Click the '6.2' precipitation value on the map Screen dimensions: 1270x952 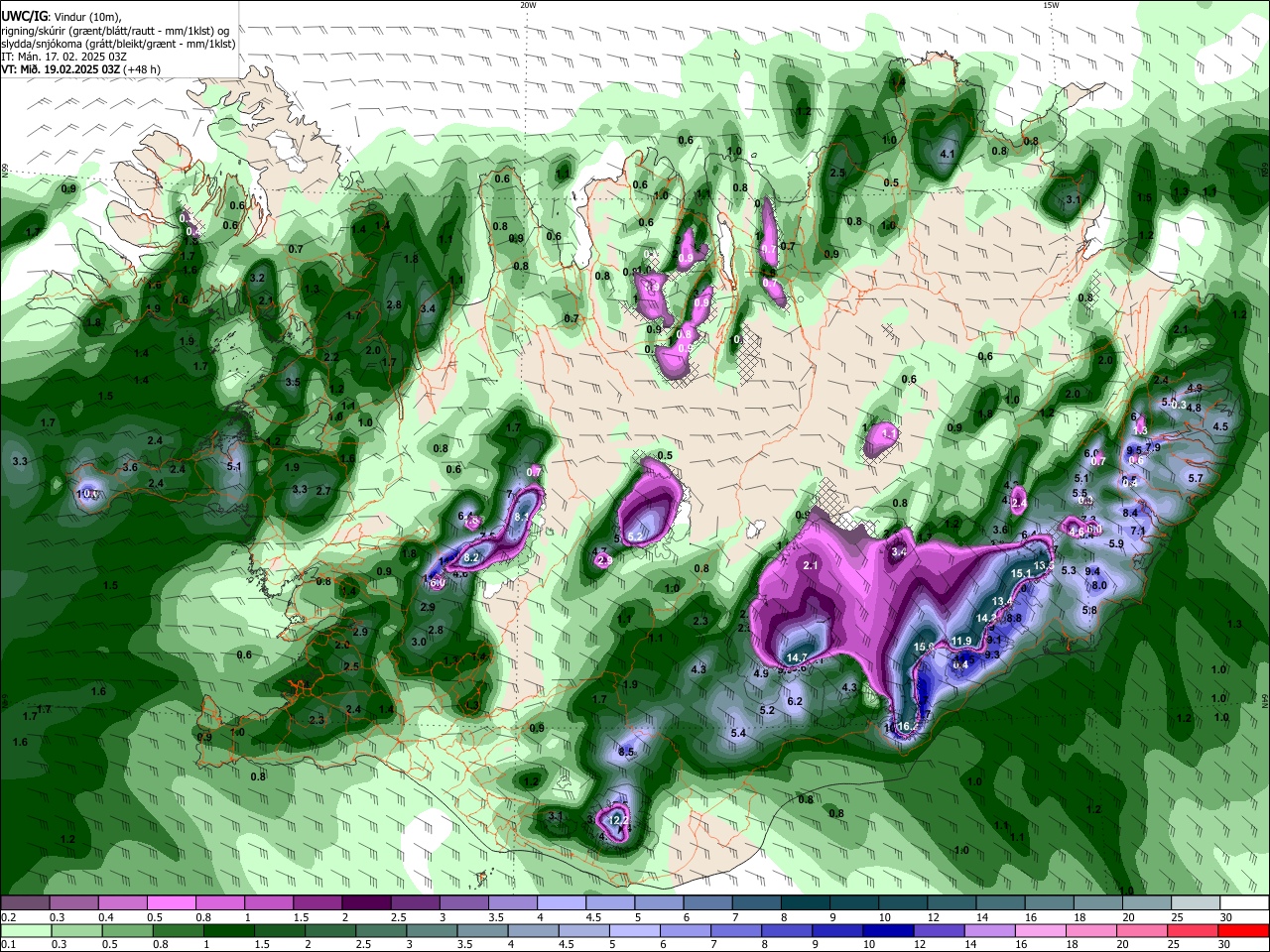click(x=795, y=701)
